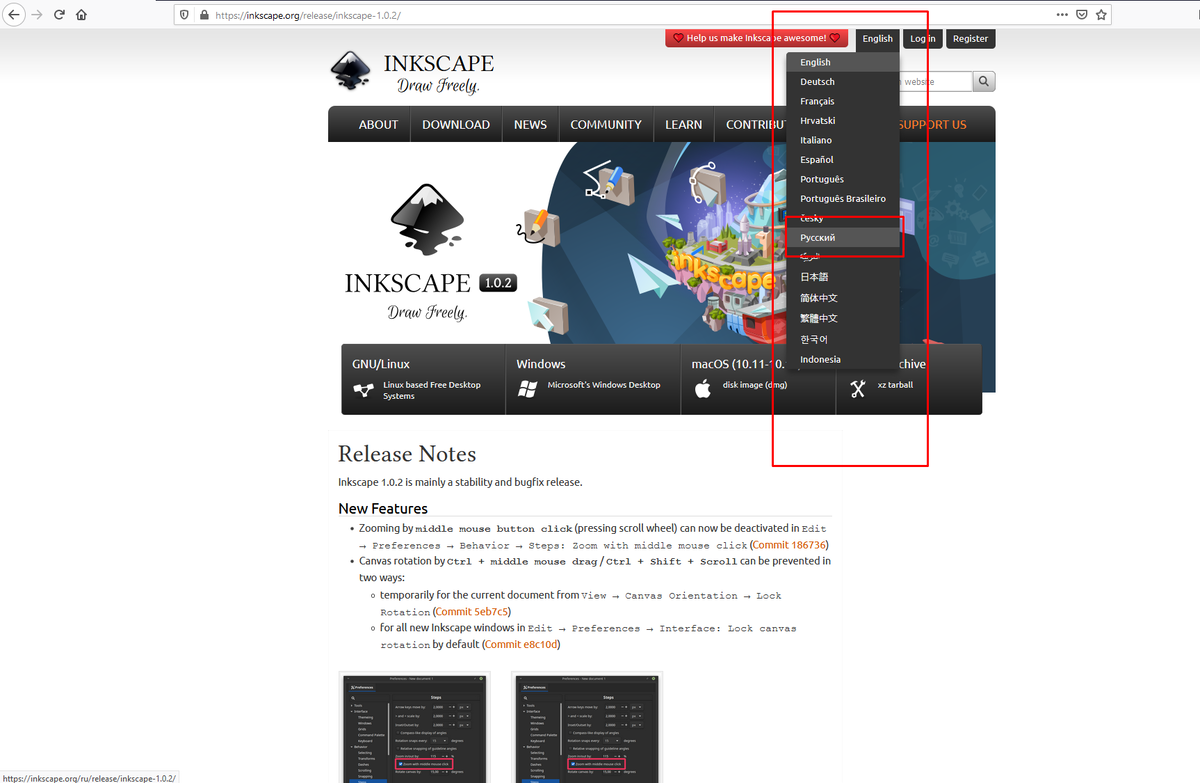
Task: Open the page actions three-dots menu
Action: 1062,15
